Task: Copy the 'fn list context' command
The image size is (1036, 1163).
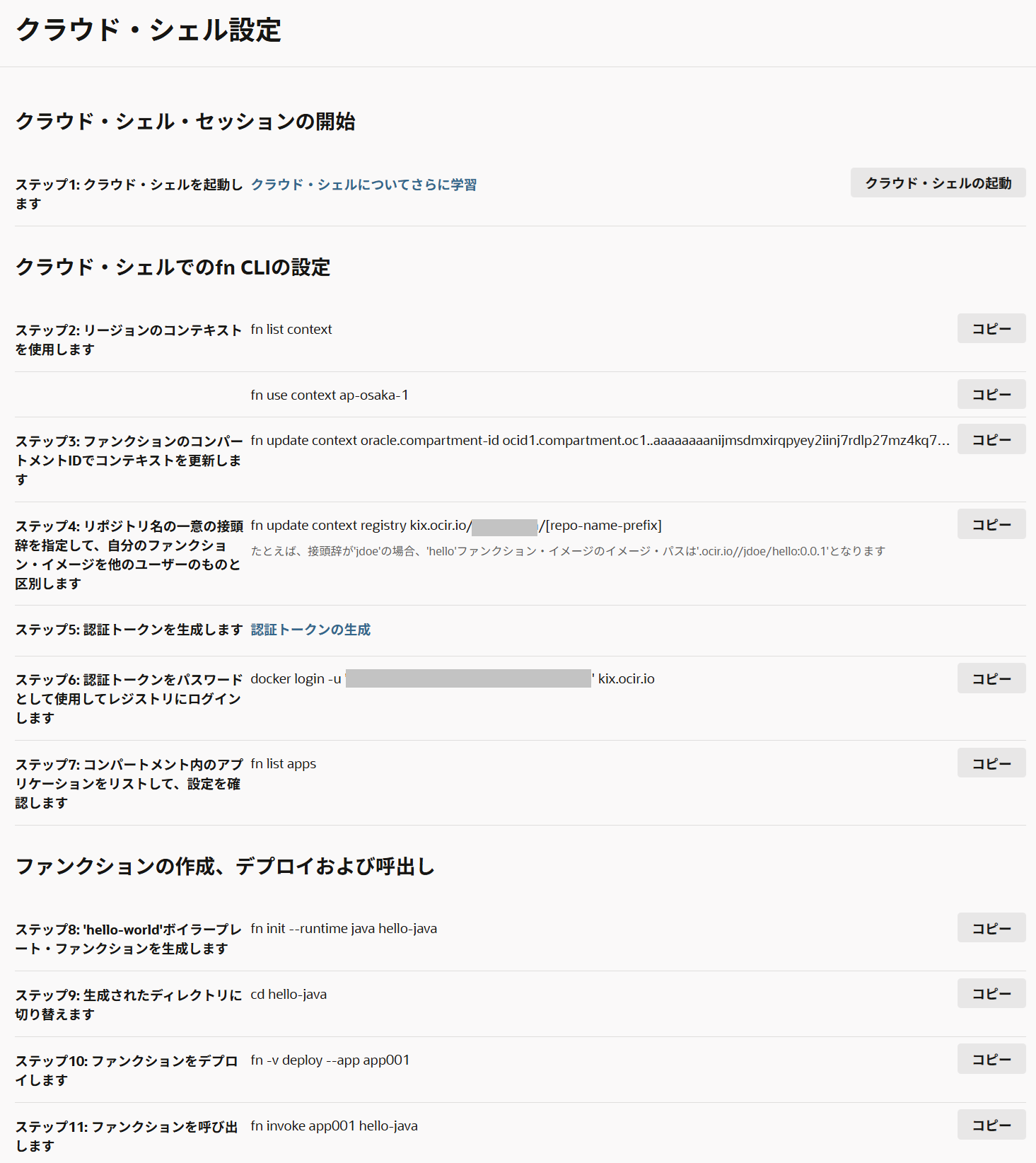Action: point(991,329)
